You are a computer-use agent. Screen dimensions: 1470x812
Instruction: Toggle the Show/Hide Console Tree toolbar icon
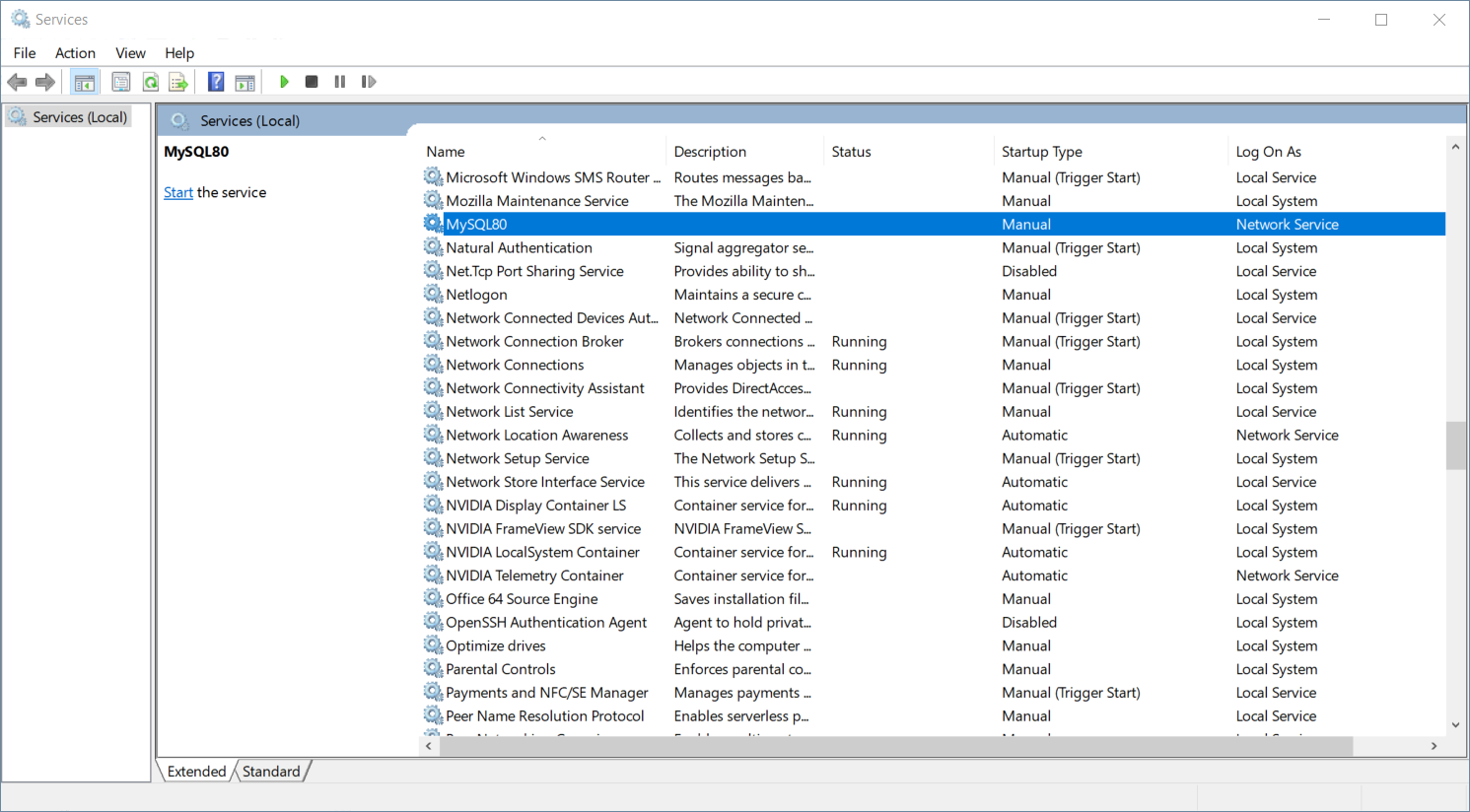pos(85,82)
